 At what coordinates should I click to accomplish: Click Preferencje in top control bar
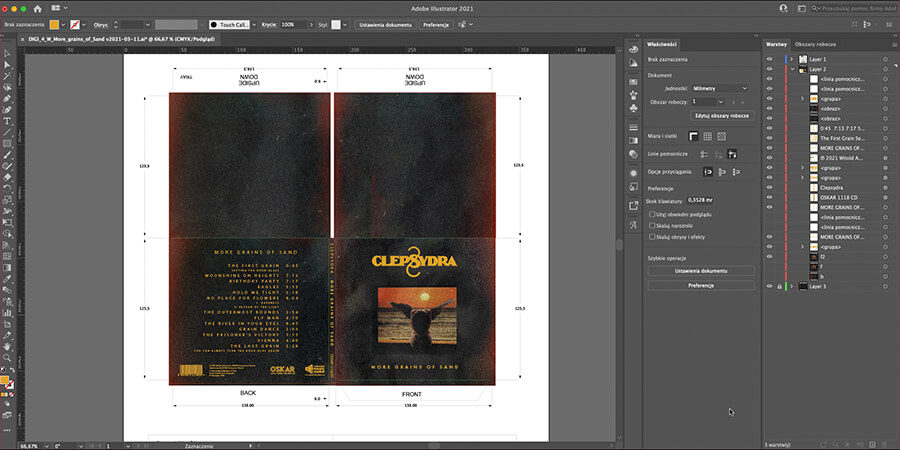436,25
